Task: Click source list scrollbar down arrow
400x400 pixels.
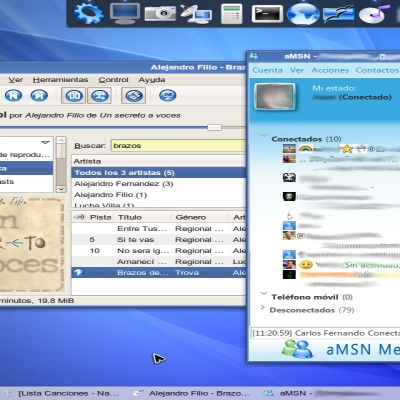Action: coord(61,189)
